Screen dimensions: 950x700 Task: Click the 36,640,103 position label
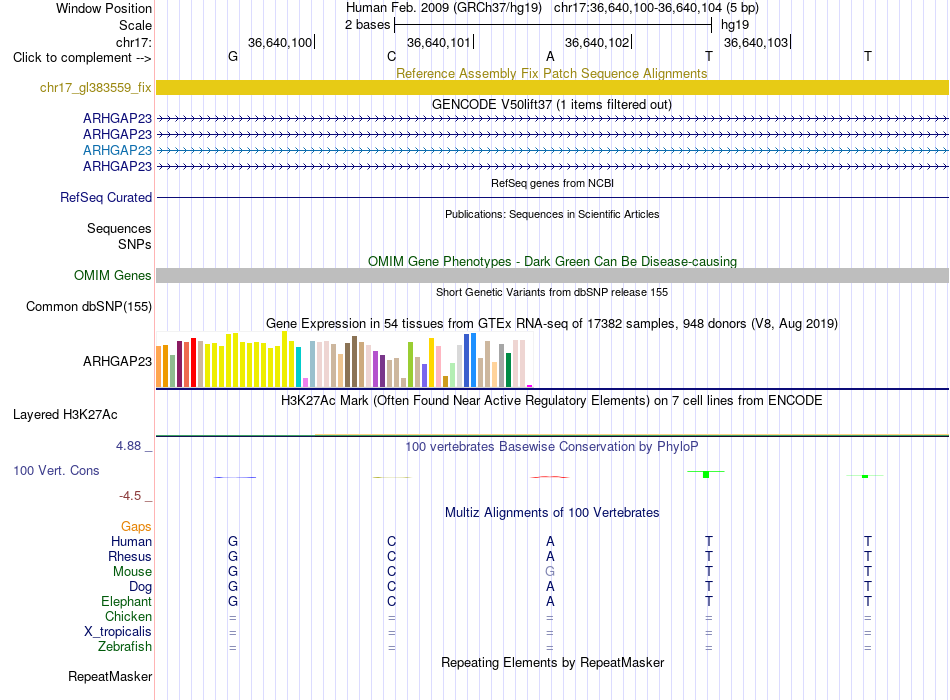756,42
